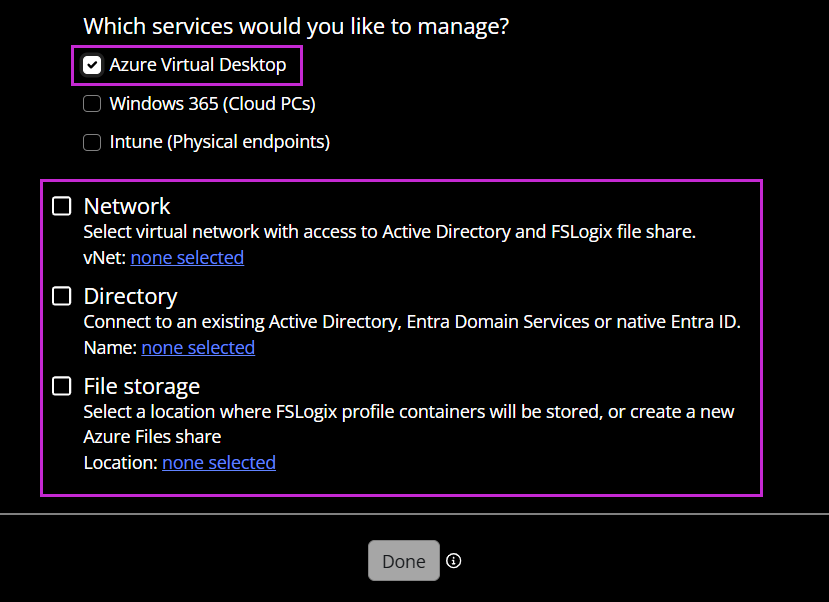Click the 'Which services would you like to manage?' heading
The width and height of the screenshot is (829, 602).
(x=296, y=26)
